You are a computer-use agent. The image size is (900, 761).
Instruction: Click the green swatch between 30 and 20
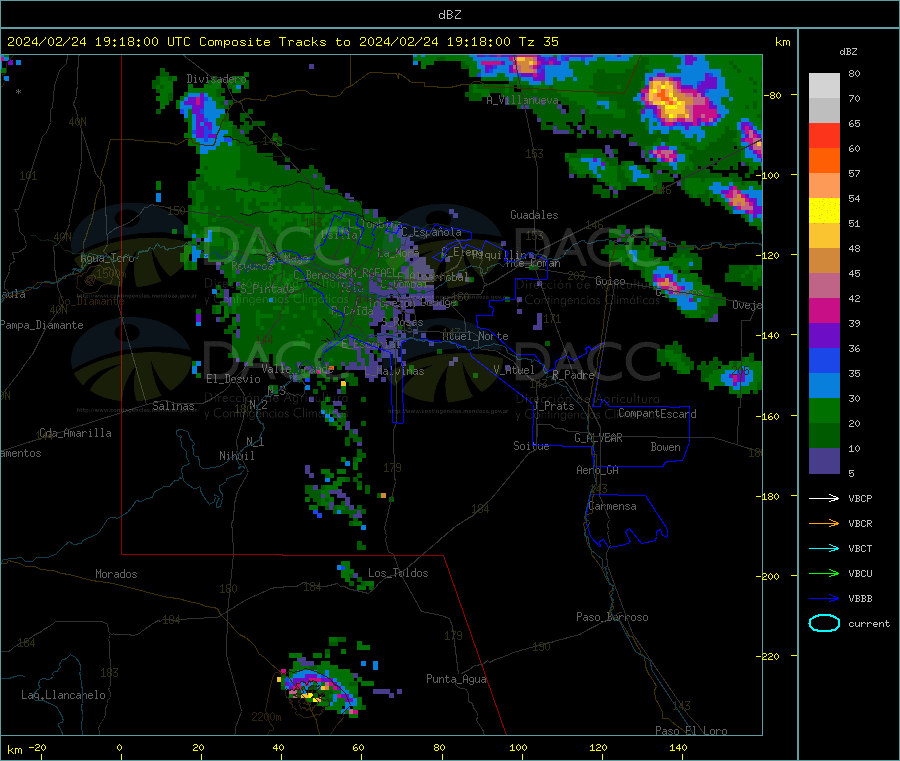tap(824, 410)
